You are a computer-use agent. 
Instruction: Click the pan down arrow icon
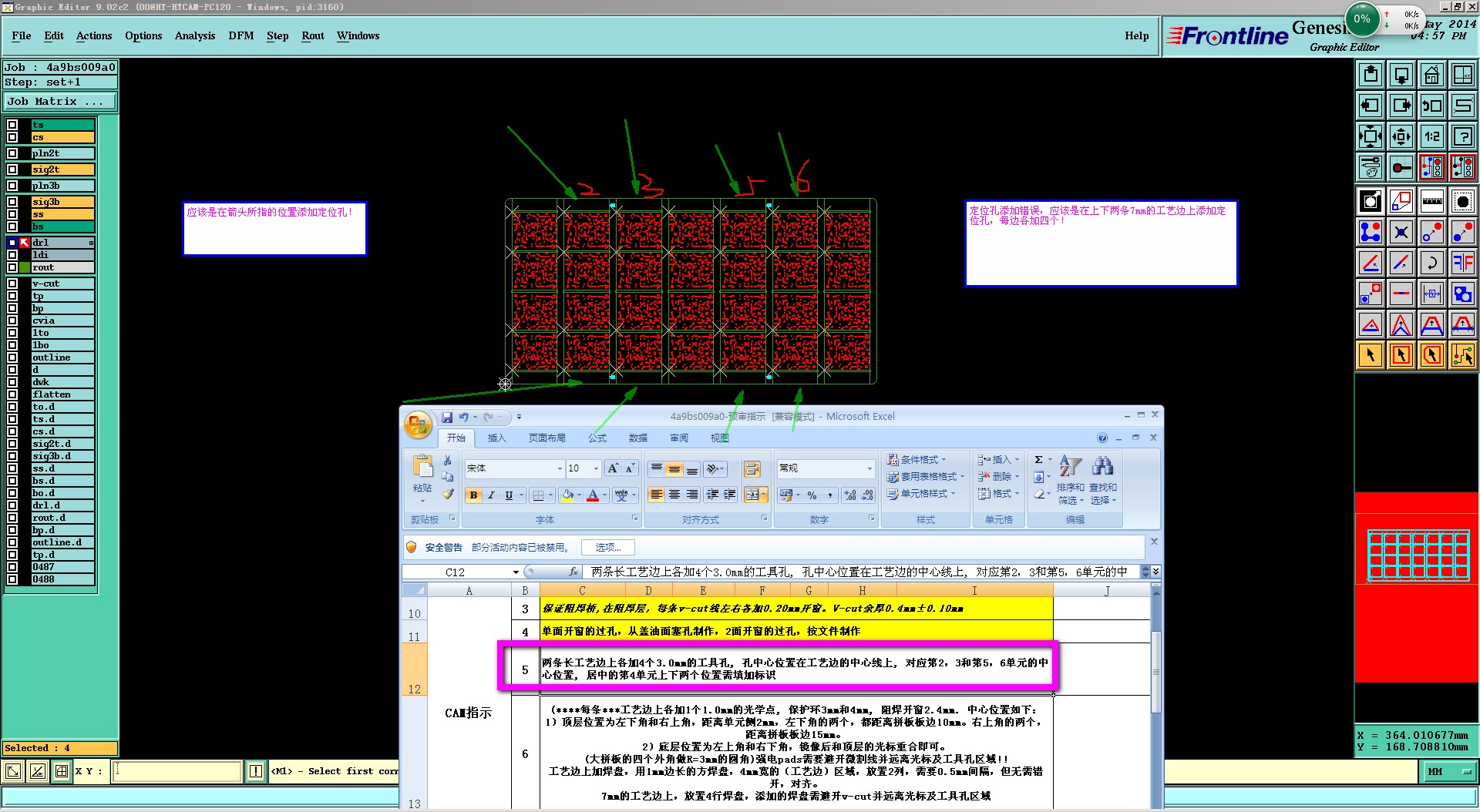click(1401, 75)
